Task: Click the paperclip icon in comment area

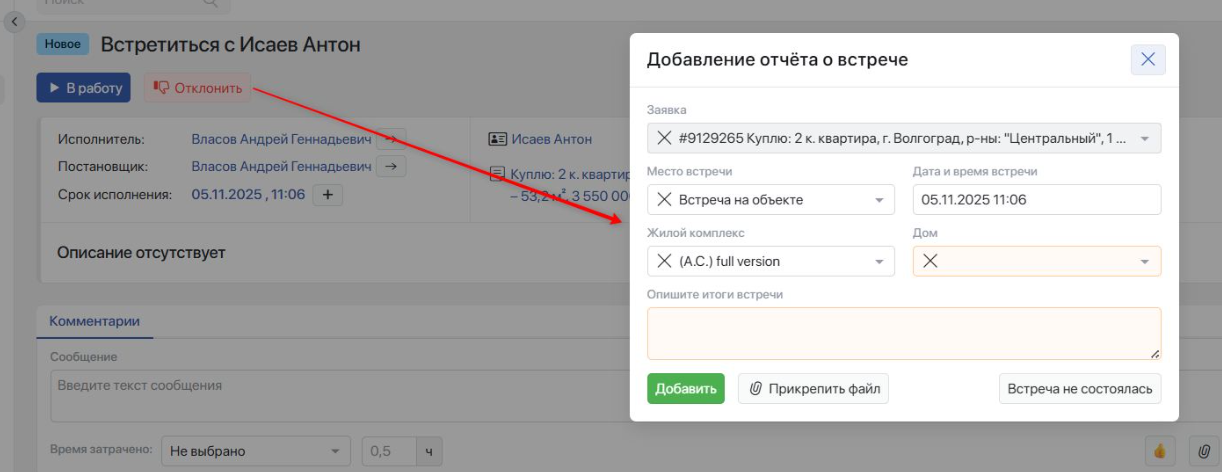Action: (x=1203, y=451)
